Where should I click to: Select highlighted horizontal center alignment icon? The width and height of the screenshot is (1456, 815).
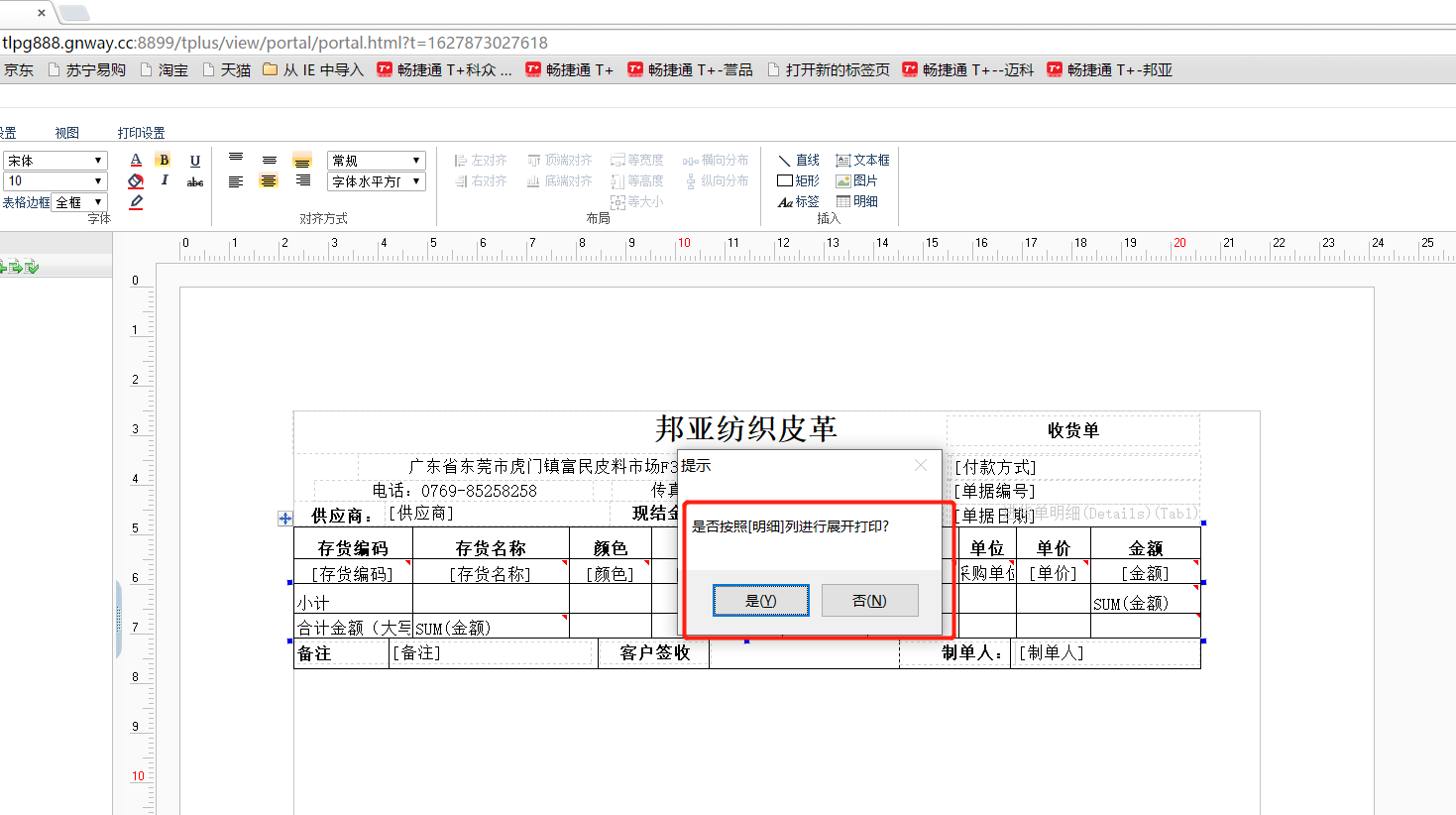tap(269, 181)
